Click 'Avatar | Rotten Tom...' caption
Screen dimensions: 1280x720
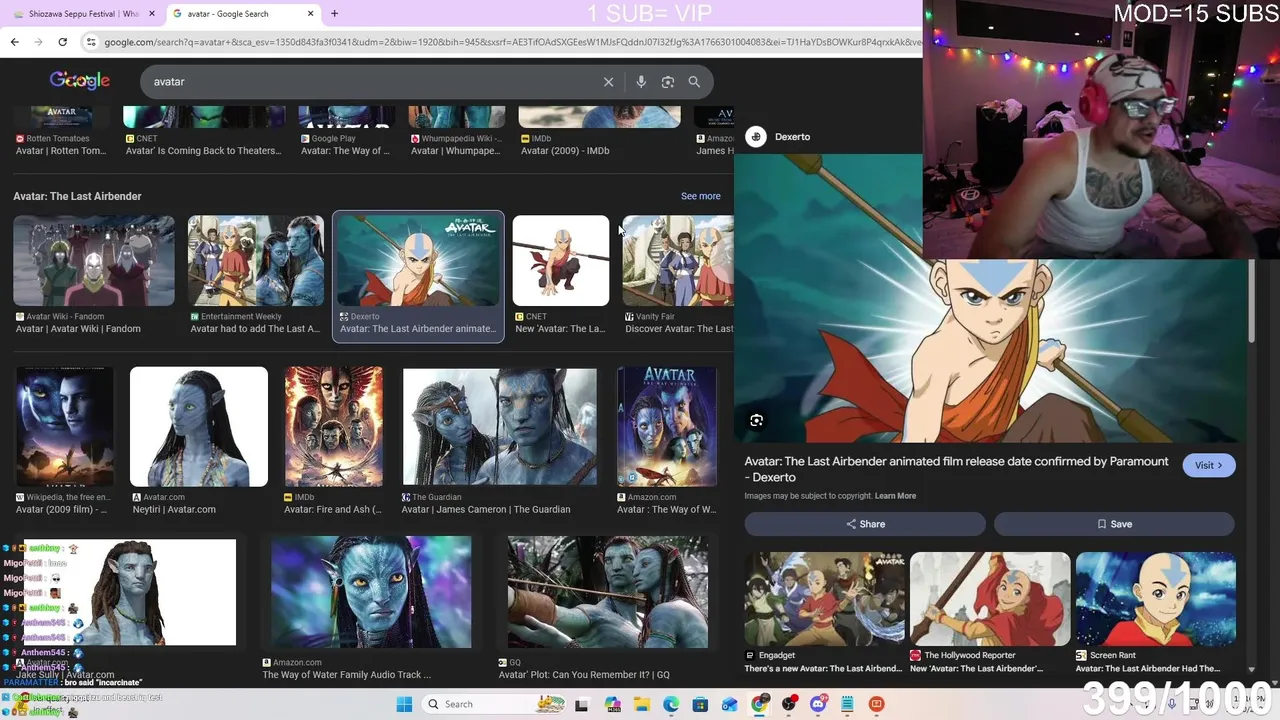(x=61, y=151)
